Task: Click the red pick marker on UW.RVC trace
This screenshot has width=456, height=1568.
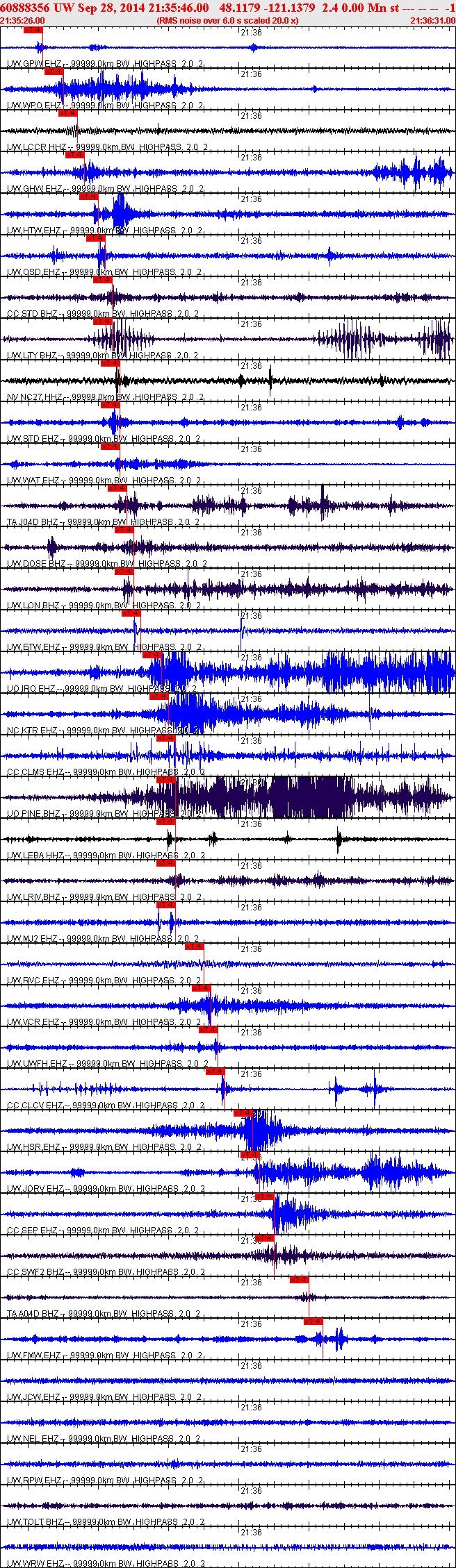Action: [x=194, y=946]
